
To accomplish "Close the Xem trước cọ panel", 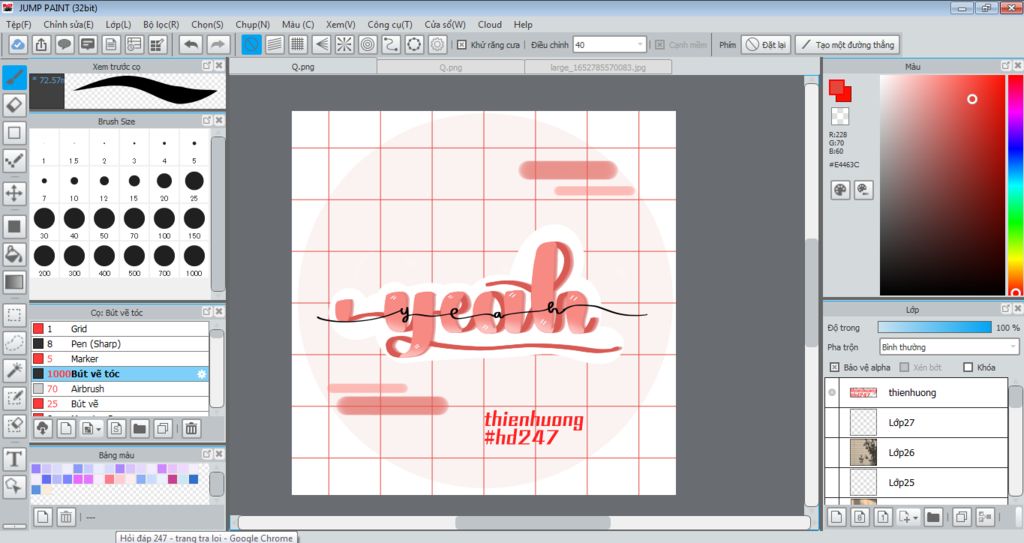I will click(219, 66).
